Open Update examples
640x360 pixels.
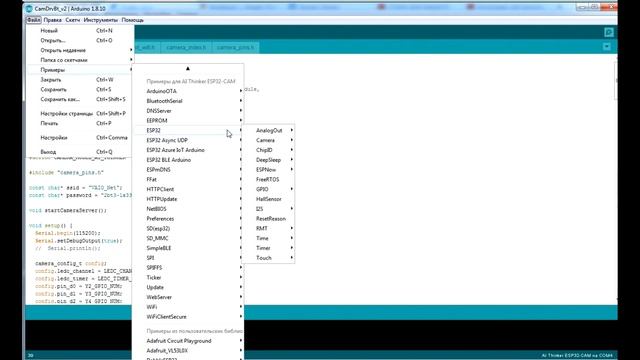[x=188, y=287]
